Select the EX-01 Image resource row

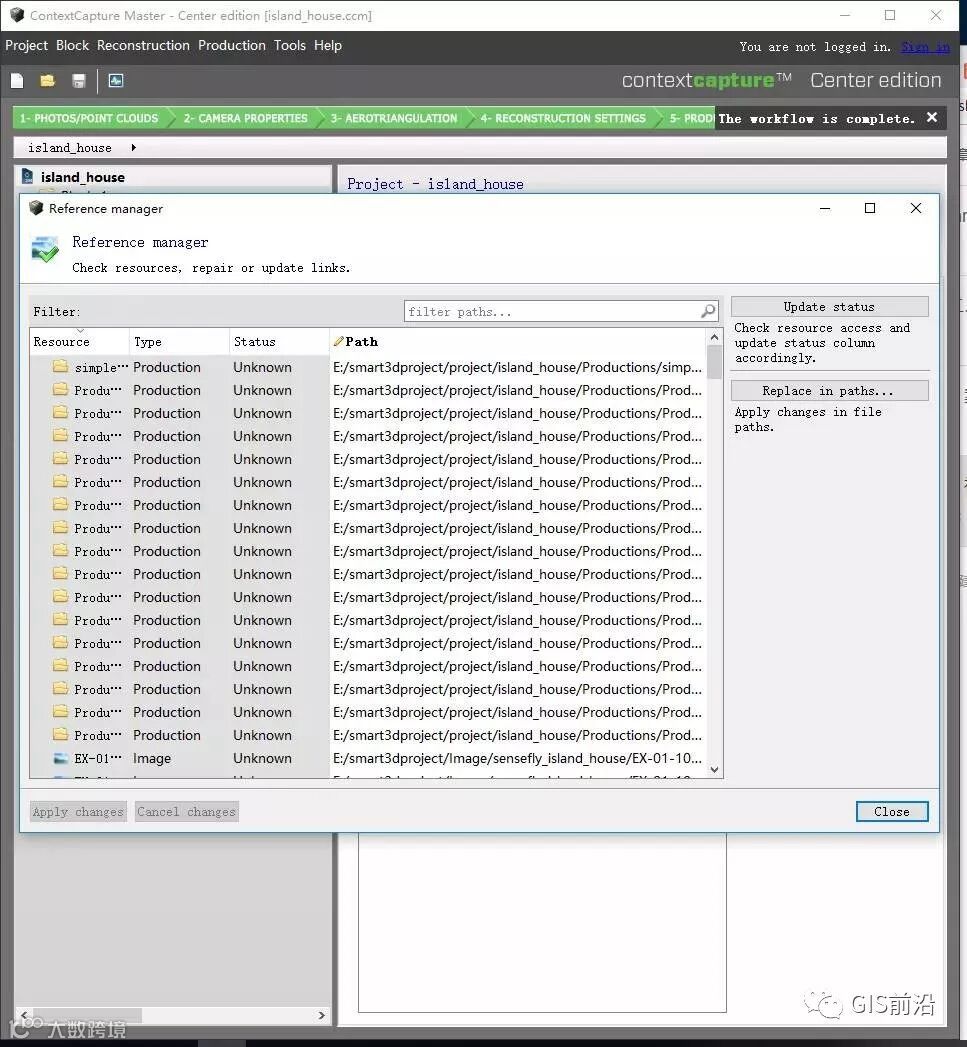click(x=367, y=759)
